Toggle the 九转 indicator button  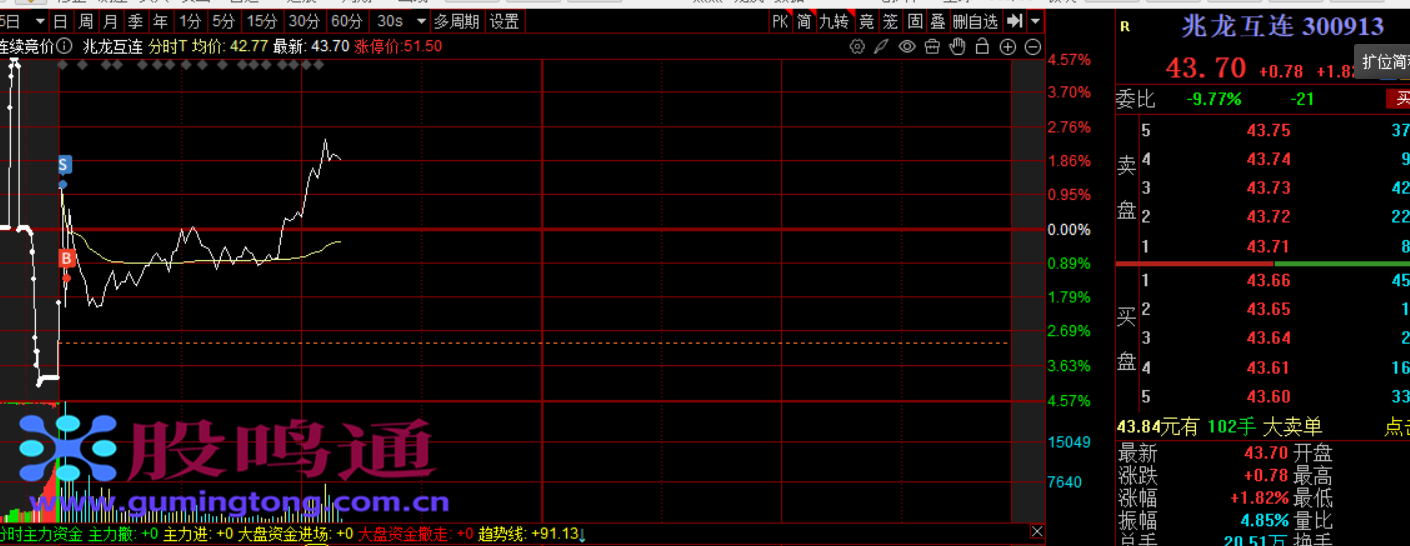click(x=833, y=21)
